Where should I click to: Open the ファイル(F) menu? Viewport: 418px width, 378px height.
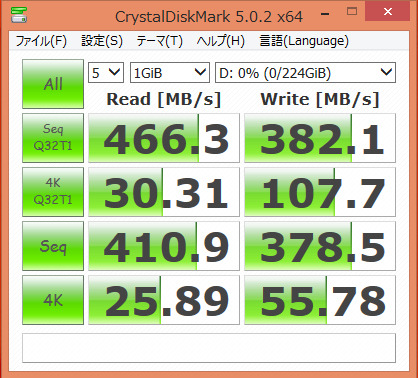[x=41, y=41]
